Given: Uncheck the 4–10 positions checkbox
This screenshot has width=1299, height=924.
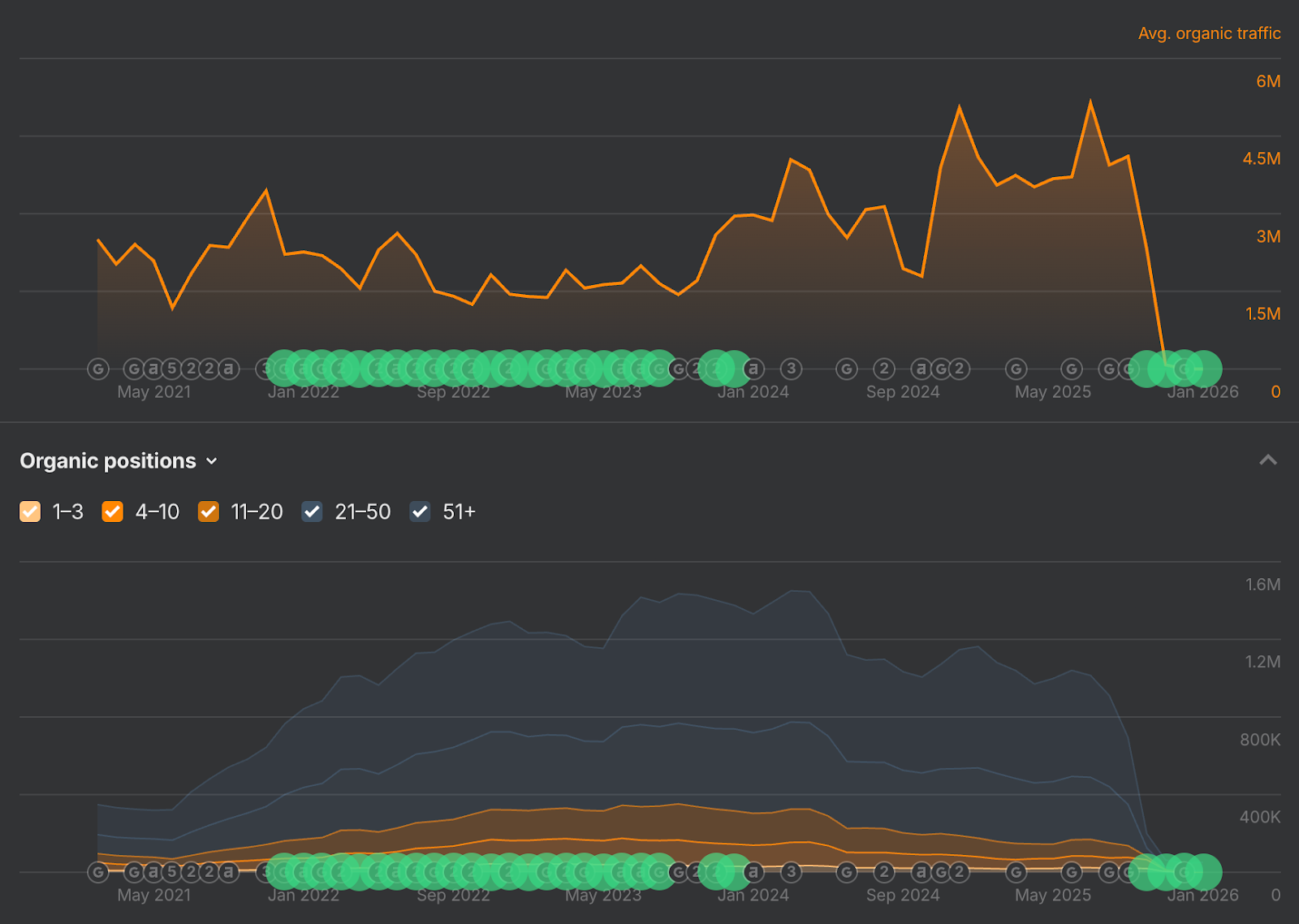Looking at the screenshot, I should (x=113, y=512).
